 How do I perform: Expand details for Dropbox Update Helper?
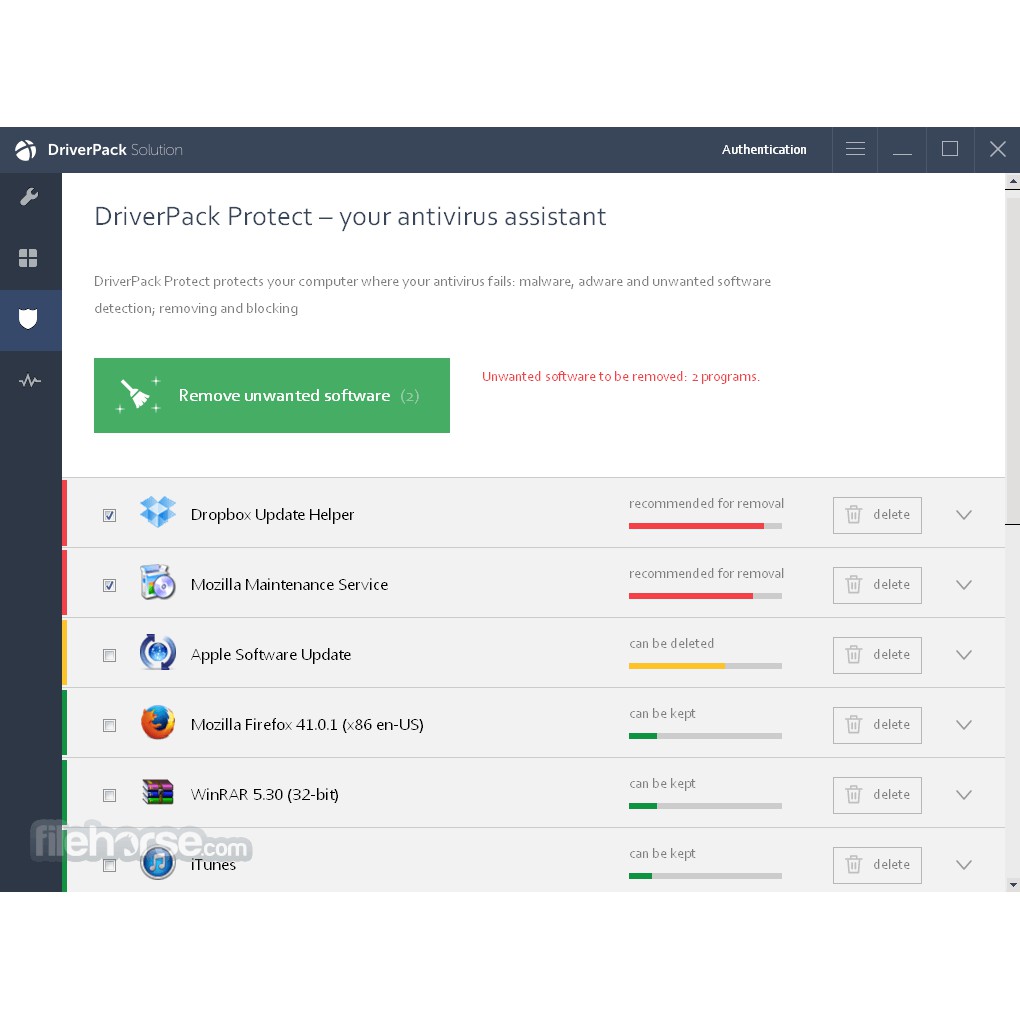(x=964, y=515)
